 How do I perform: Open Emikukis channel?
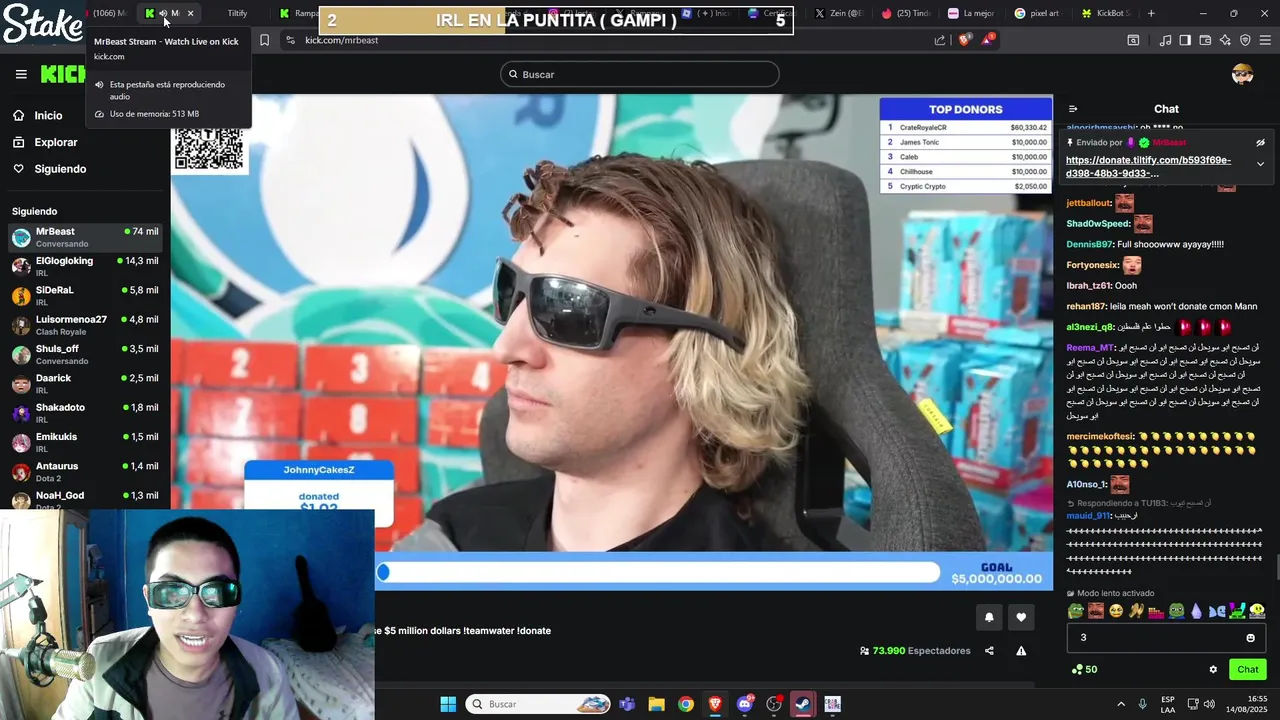[85, 442]
